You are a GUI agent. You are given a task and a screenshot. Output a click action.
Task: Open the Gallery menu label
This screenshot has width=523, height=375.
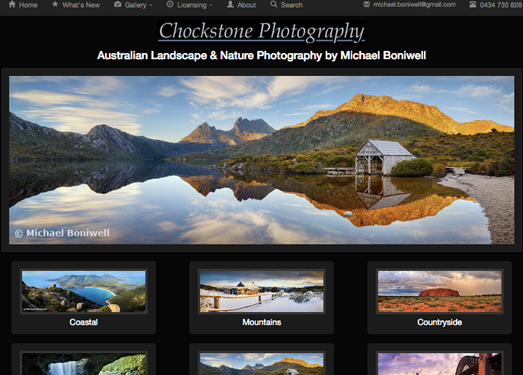[135, 5]
